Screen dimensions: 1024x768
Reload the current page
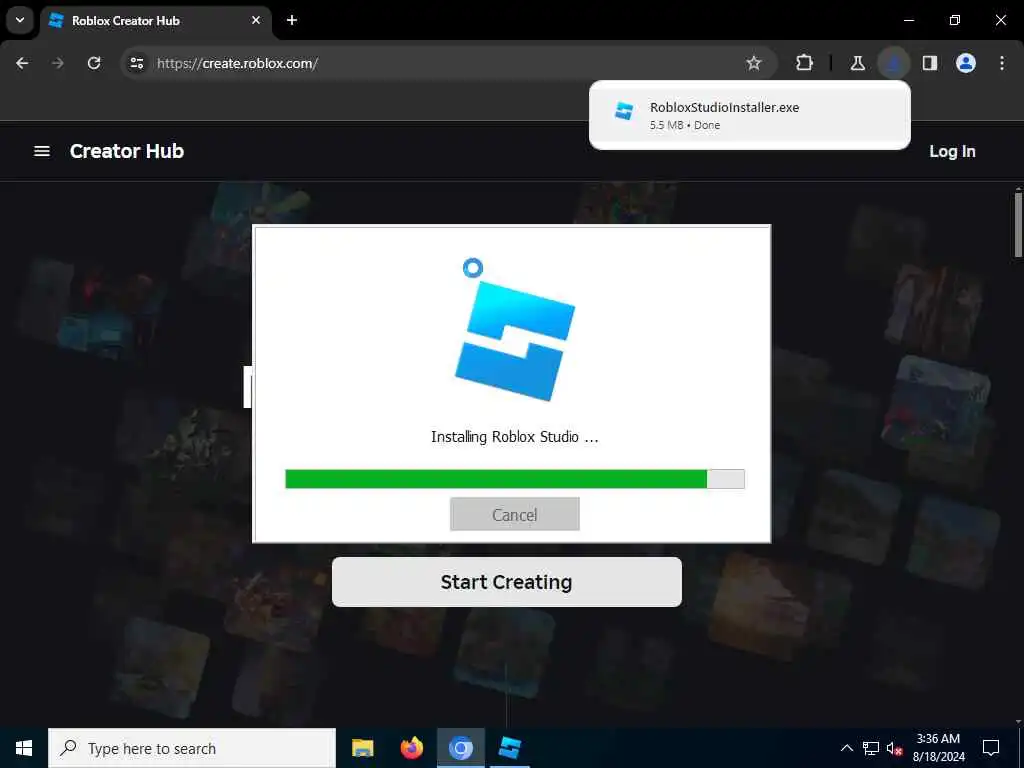click(x=94, y=63)
